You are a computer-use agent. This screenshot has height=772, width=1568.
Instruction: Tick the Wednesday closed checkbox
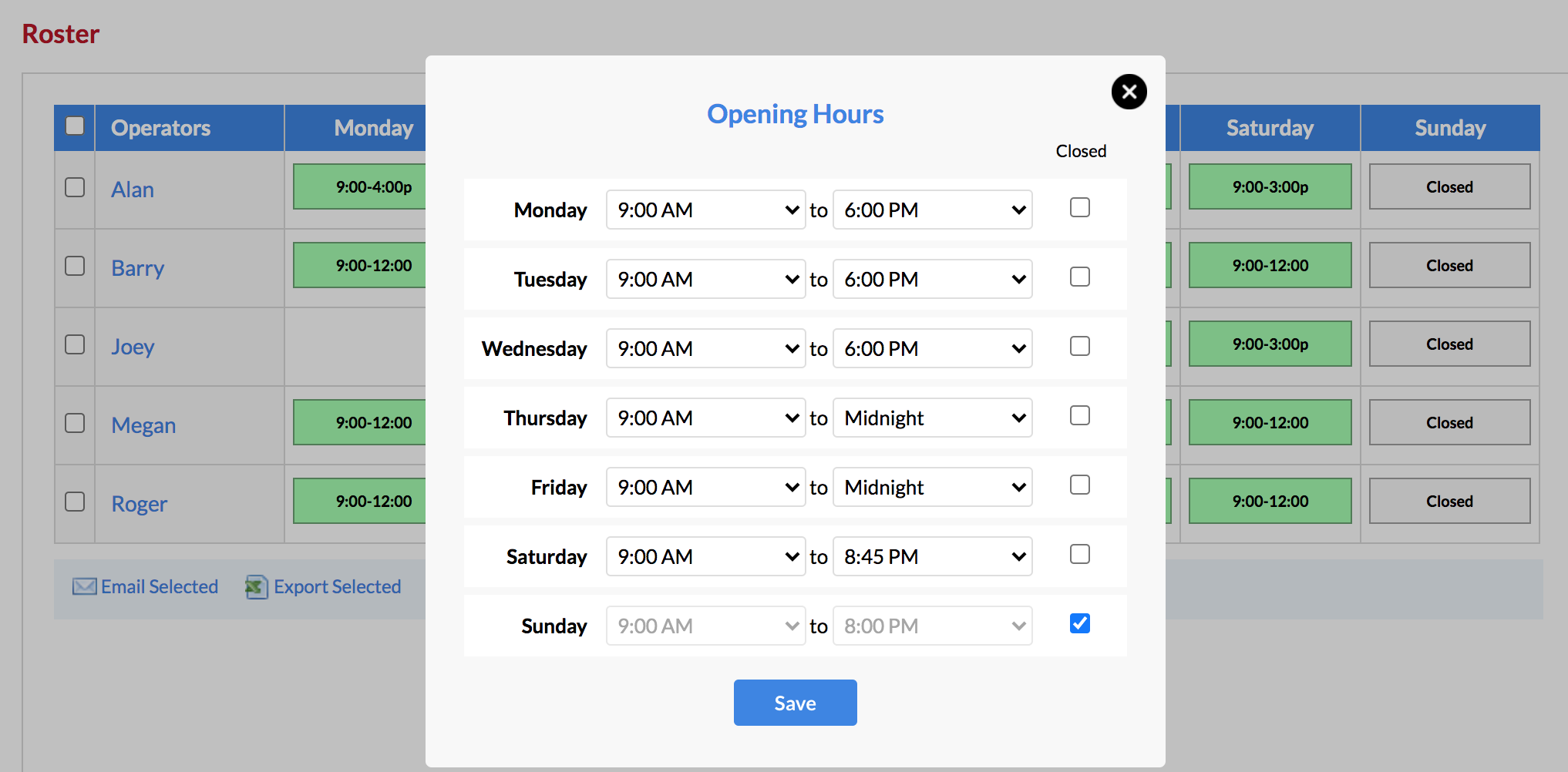pos(1080,346)
